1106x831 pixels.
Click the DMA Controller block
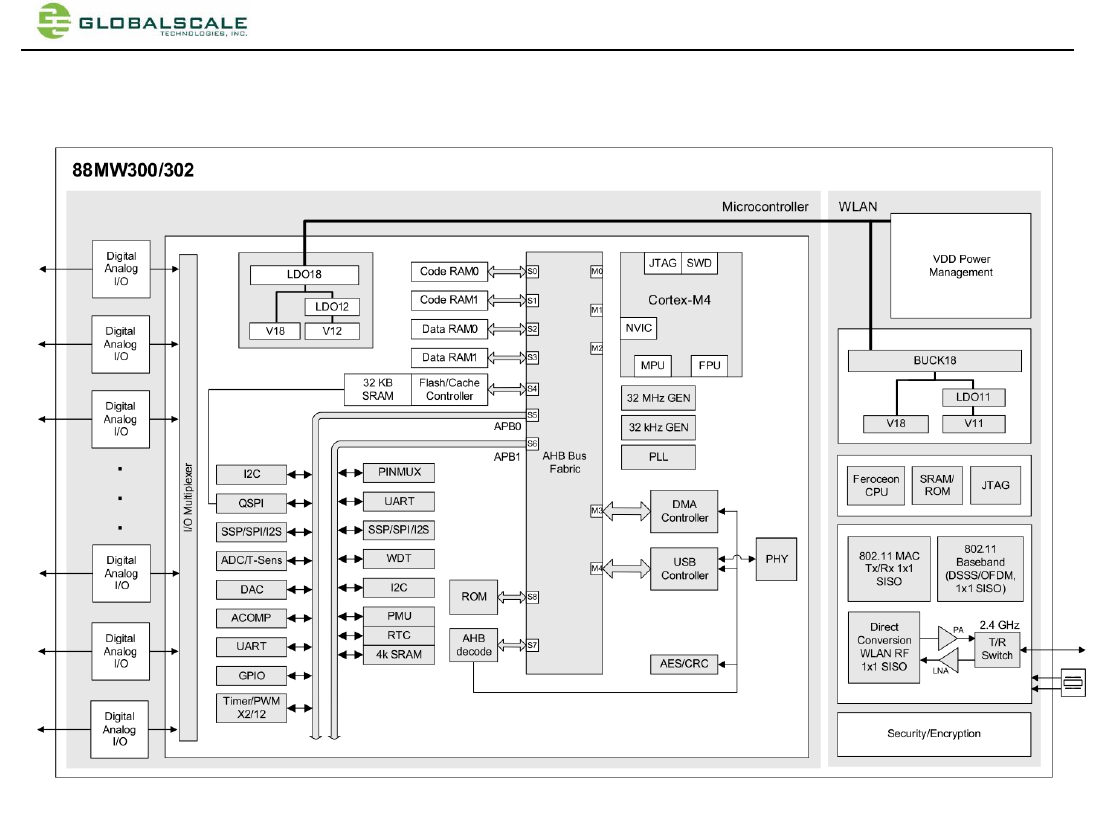[x=683, y=511]
